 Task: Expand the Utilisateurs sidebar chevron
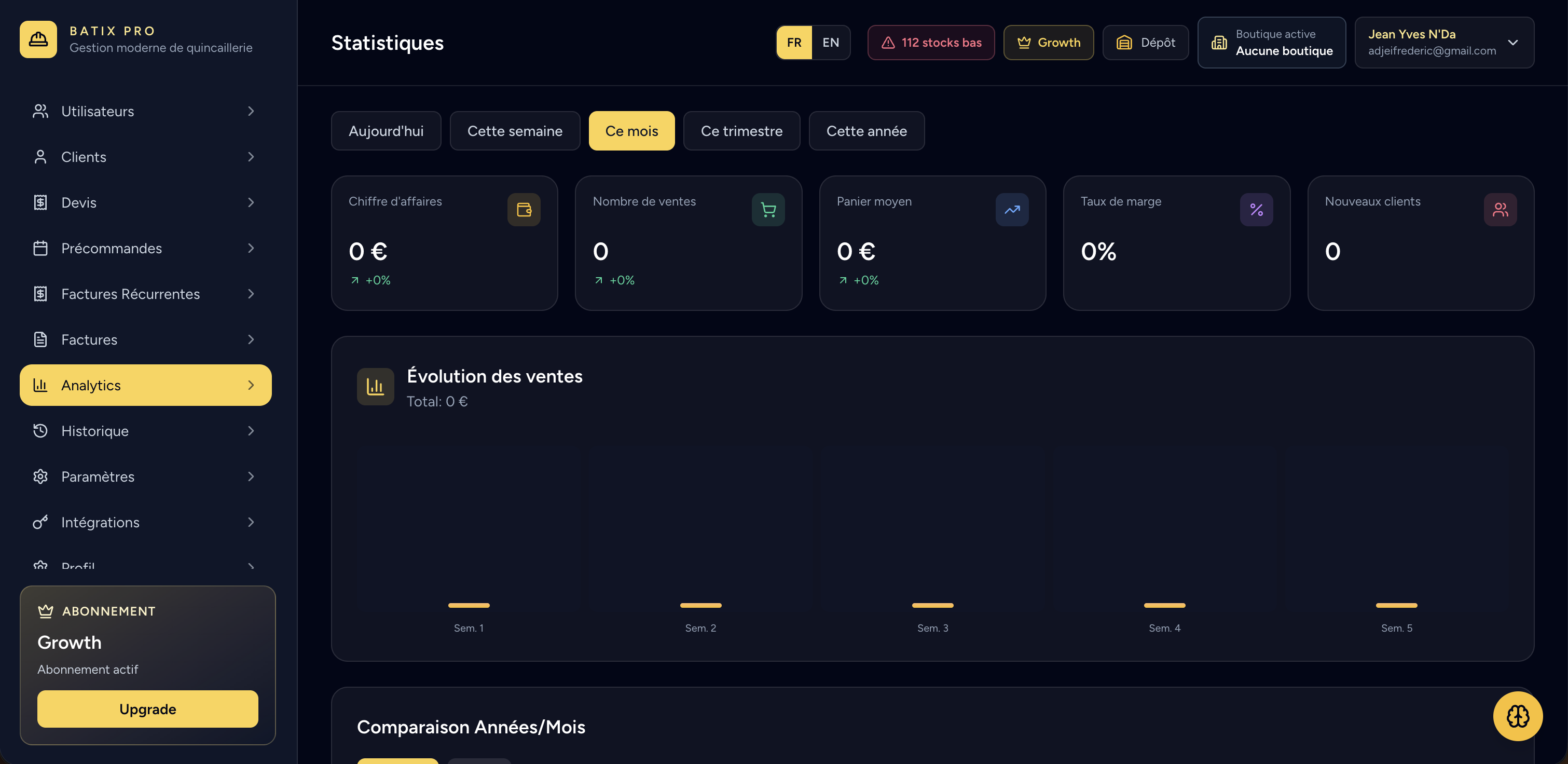coord(251,111)
